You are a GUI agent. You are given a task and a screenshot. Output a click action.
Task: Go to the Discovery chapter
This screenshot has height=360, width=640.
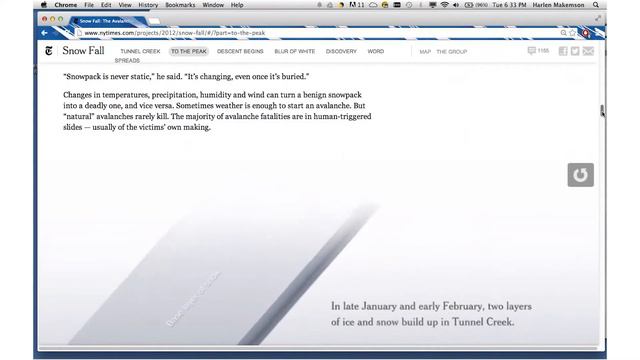341,51
